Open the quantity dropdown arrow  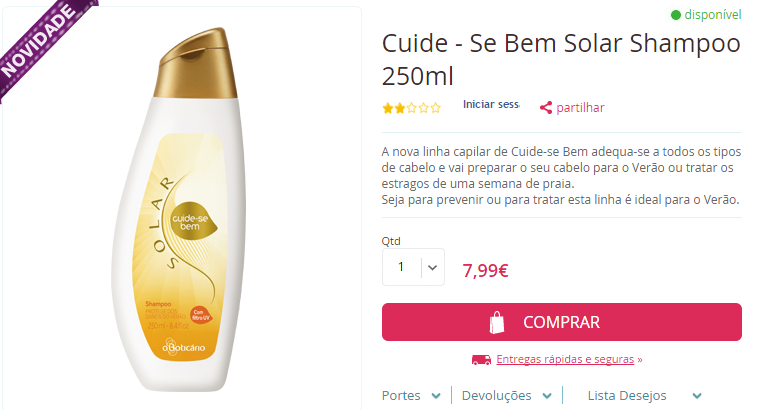coord(433,267)
